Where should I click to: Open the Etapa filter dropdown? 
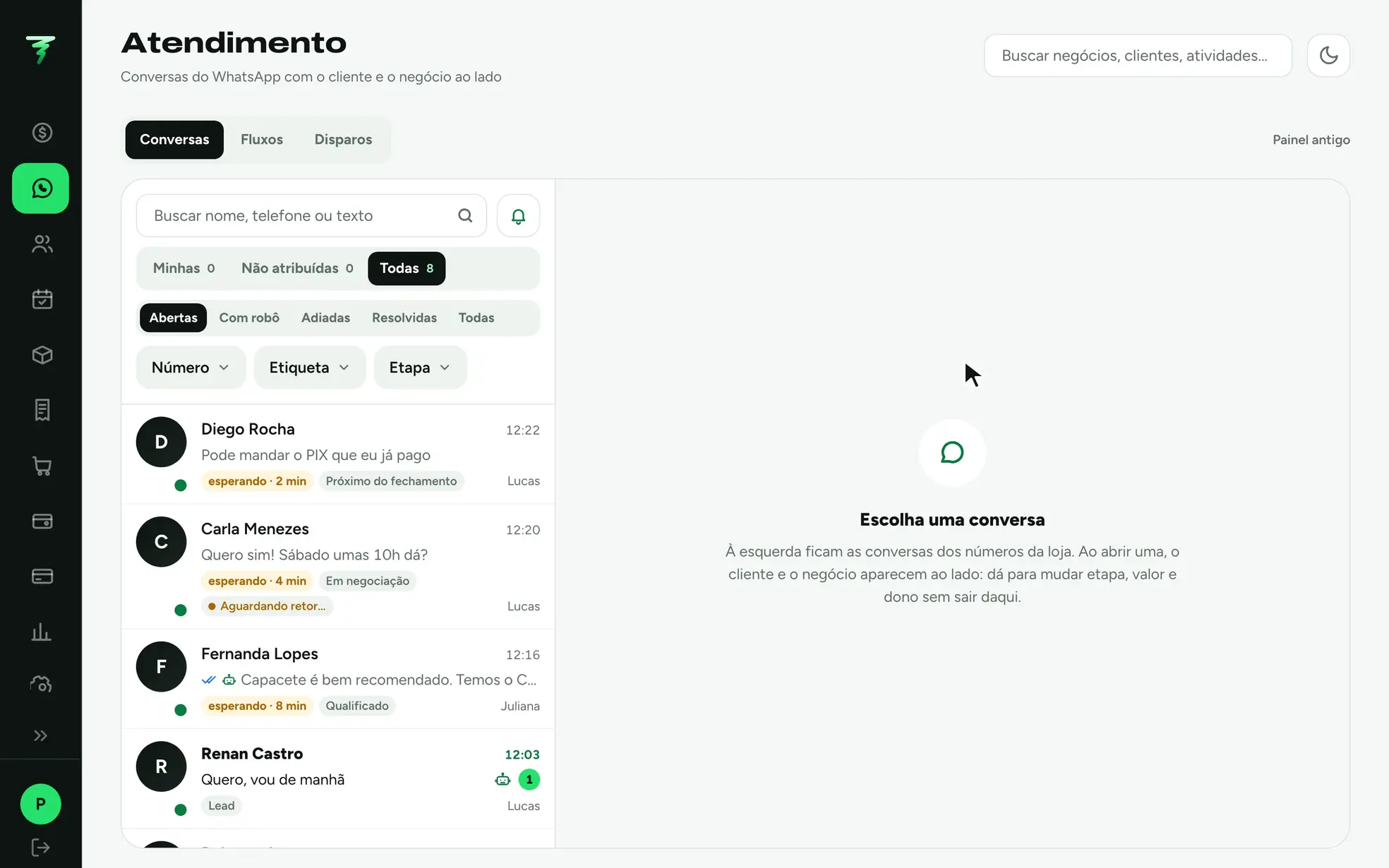(x=420, y=367)
